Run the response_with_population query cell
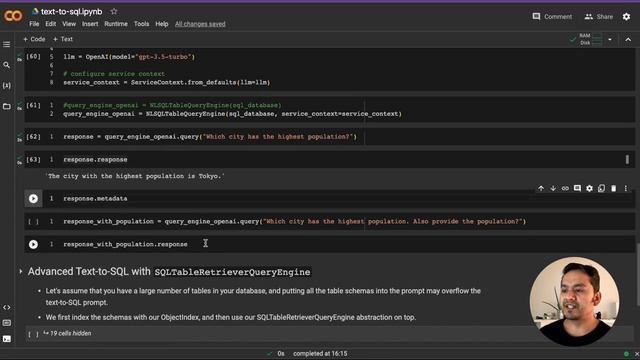640x360 pixels. click(x=33, y=222)
